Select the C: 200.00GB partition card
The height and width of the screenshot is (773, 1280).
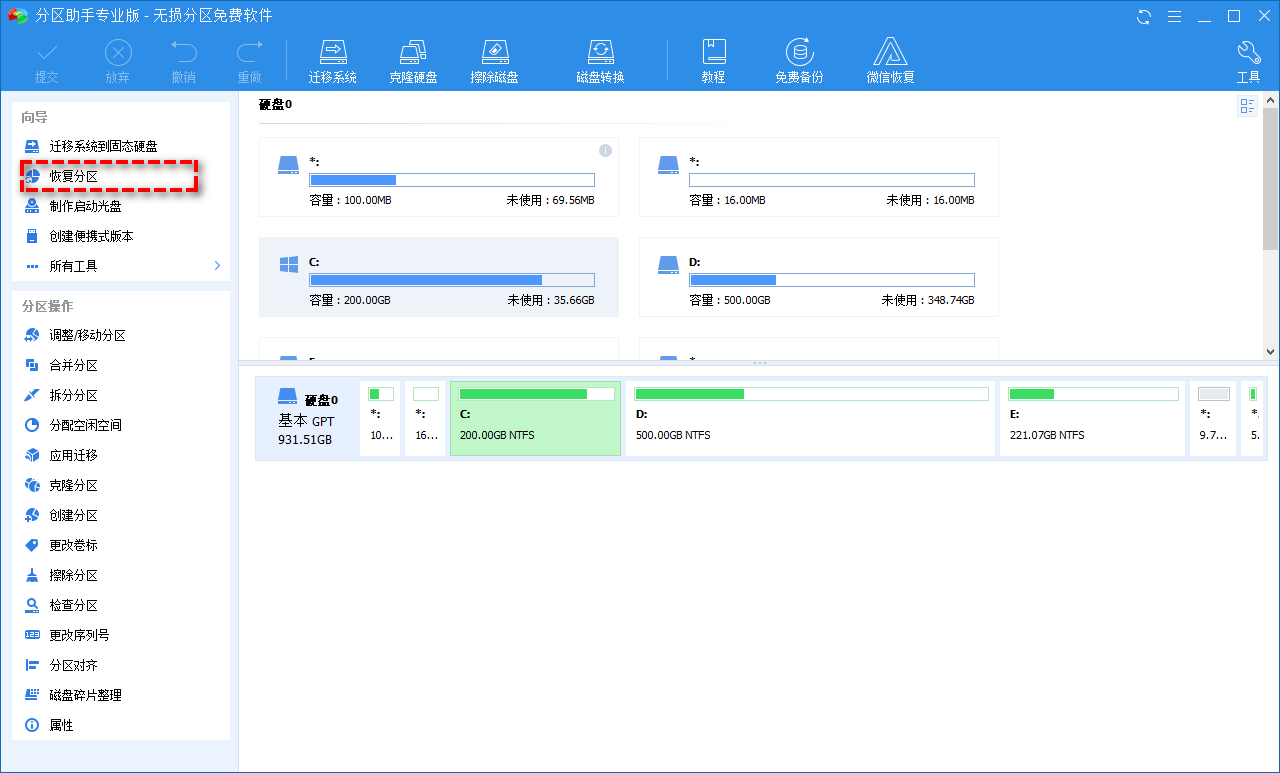pyautogui.click(x=439, y=277)
